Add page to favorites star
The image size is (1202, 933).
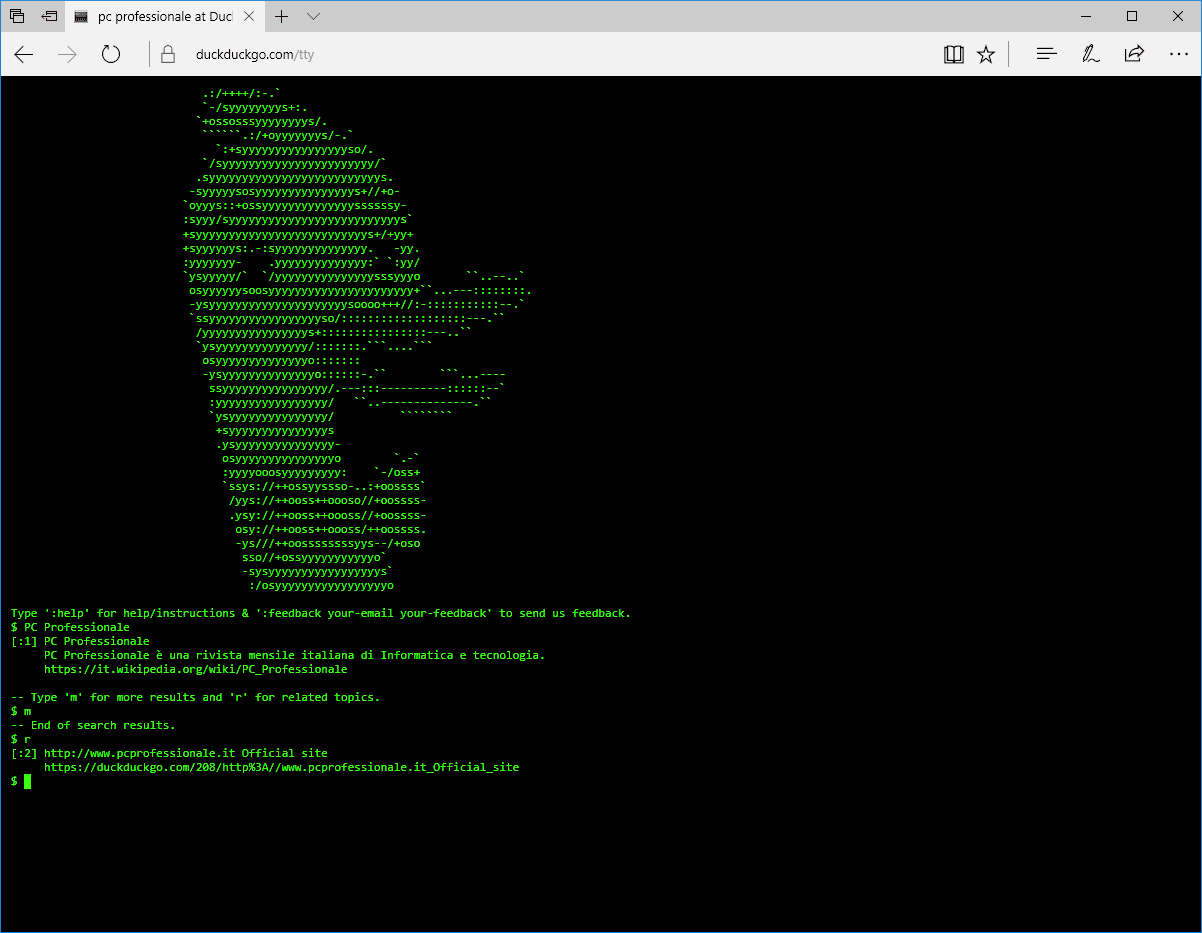pos(986,55)
